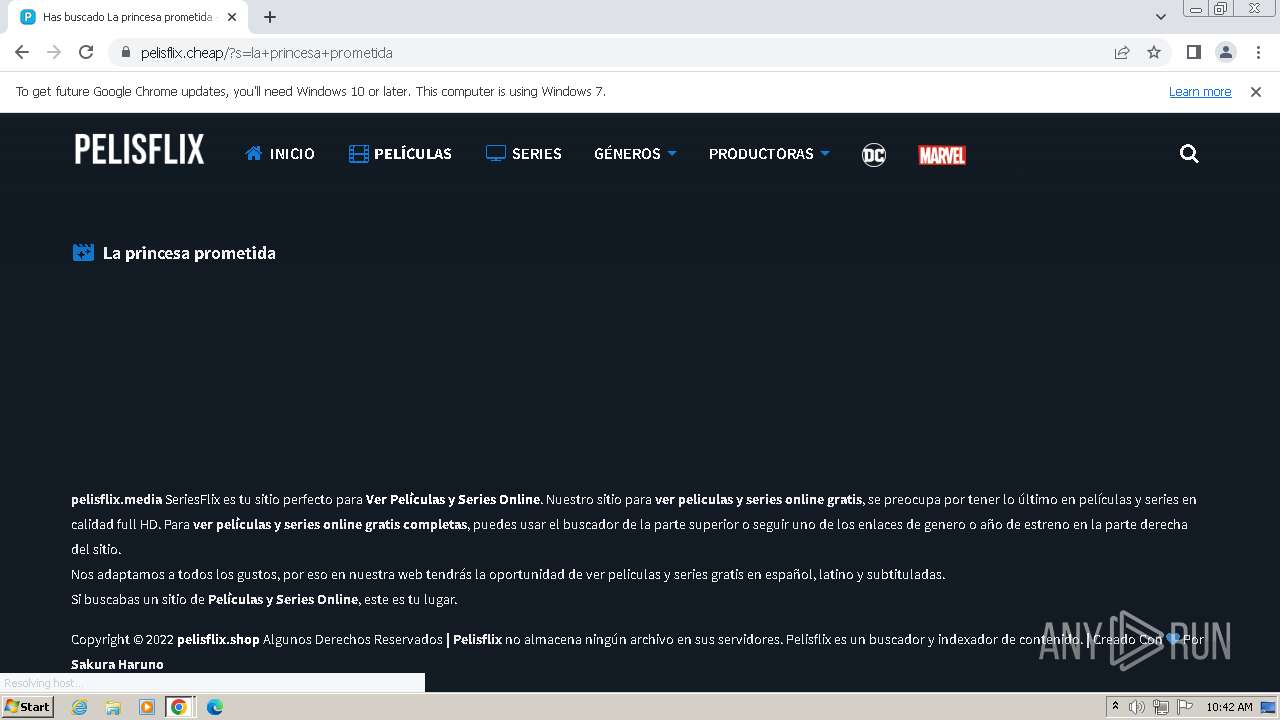Select the Has buscado La princesa prometida tab
The height and width of the screenshot is (720, 1280).
click(128, 17)
